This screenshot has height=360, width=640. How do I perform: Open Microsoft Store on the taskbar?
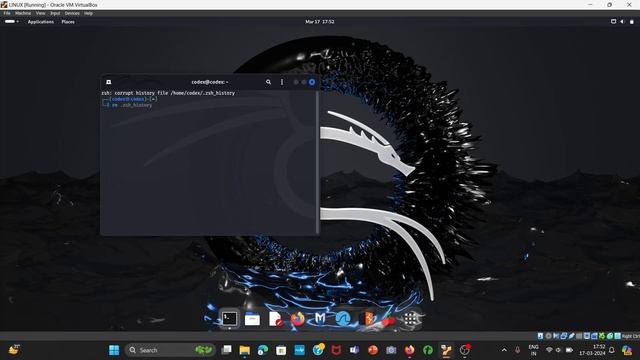coord(281,350)
